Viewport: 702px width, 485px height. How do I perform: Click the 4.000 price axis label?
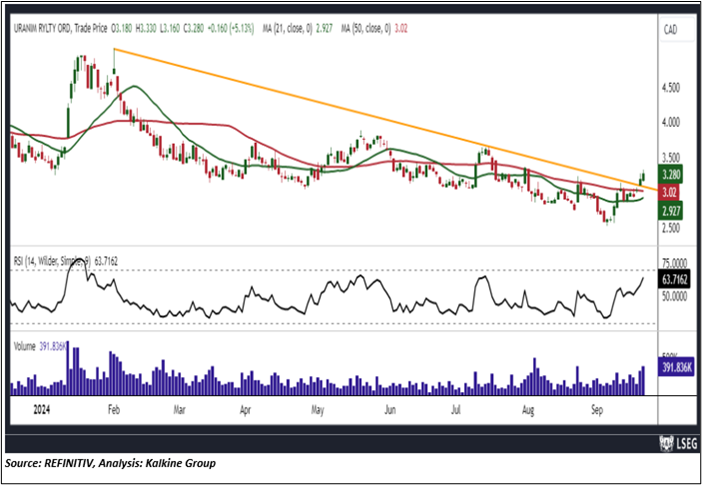click(x=671, y=122)
